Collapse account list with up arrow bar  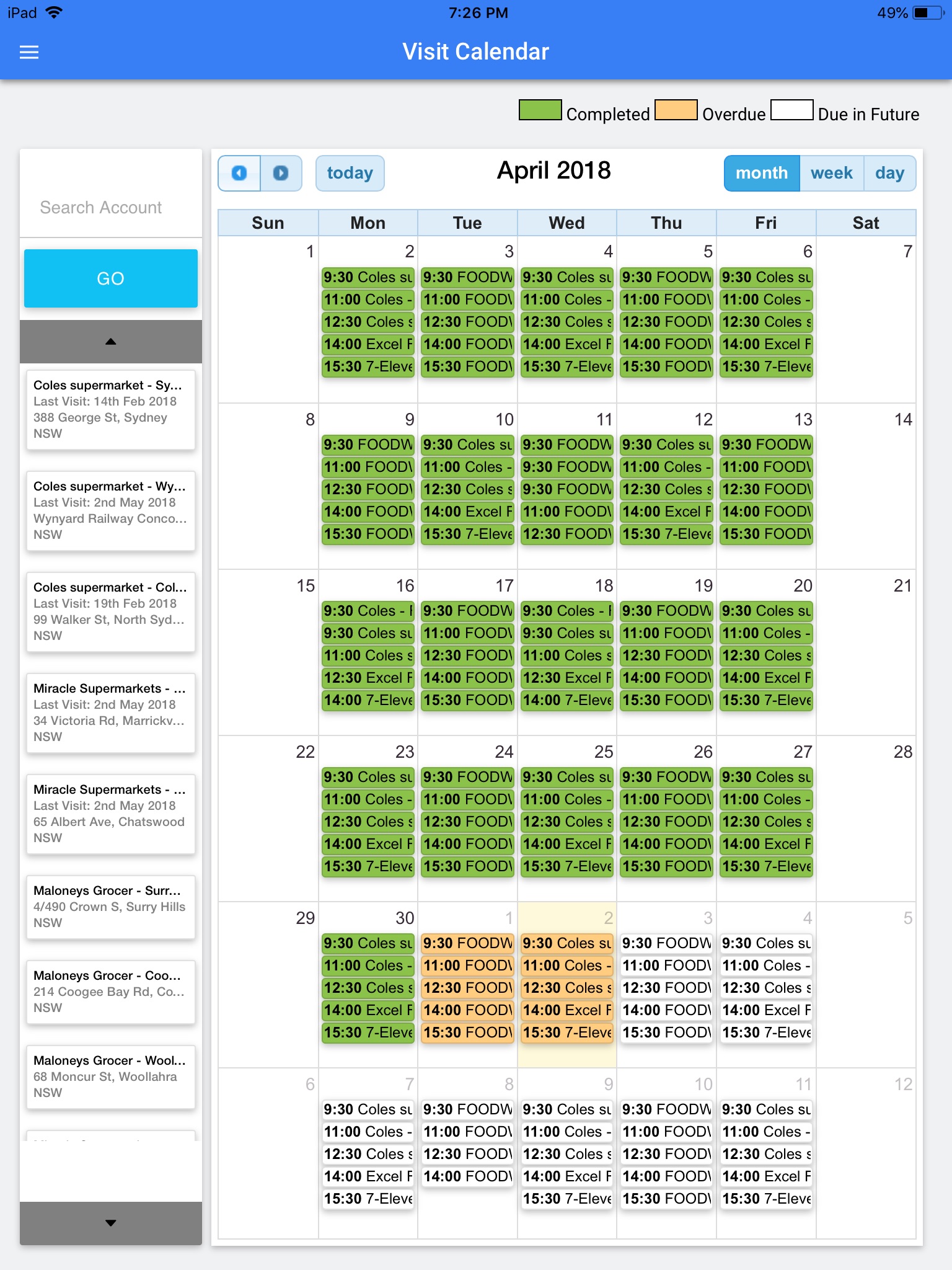pos(111,342)
